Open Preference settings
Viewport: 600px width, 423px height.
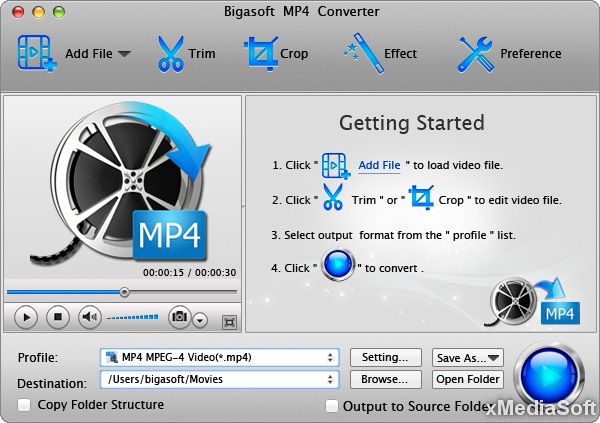[476, 54]
